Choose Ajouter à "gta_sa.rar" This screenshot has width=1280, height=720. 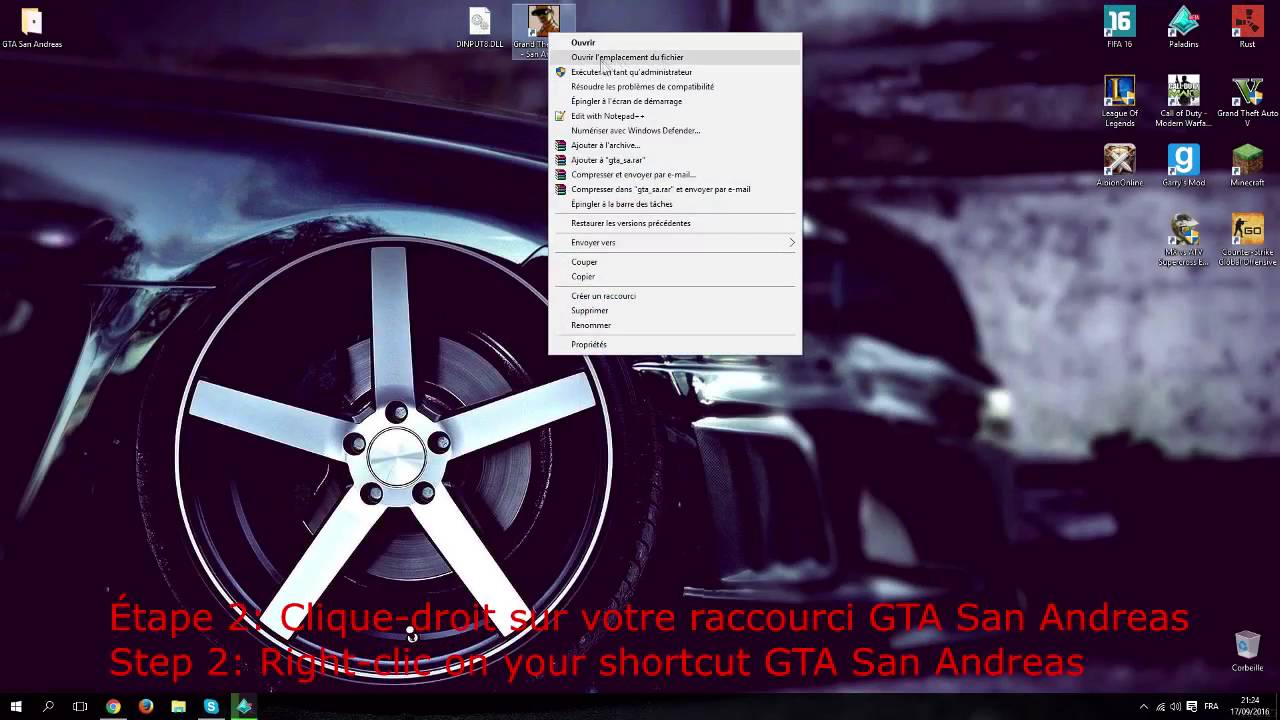(x=675, y=160)
